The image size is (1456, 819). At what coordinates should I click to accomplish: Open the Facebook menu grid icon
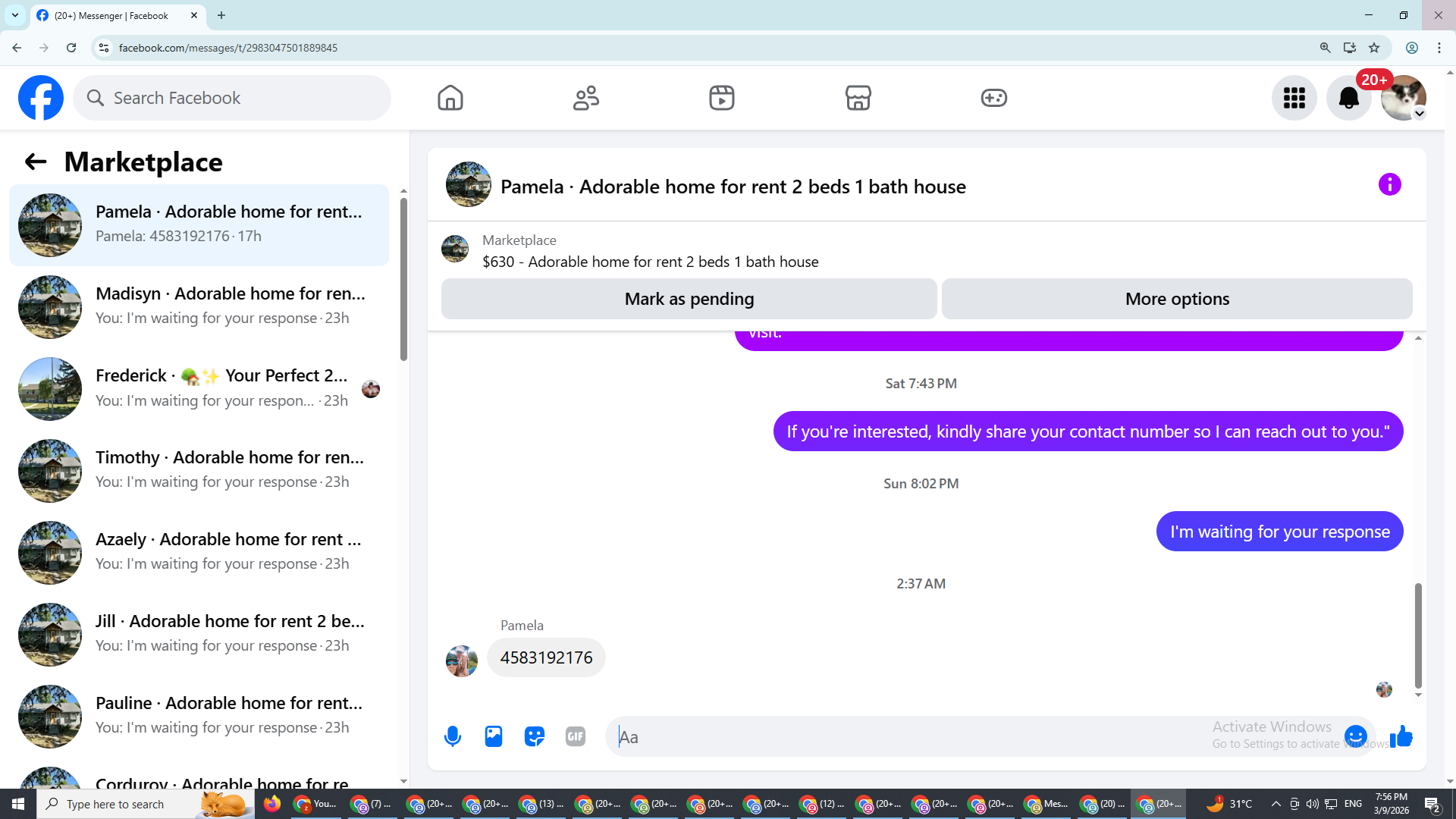[1294, 98]
